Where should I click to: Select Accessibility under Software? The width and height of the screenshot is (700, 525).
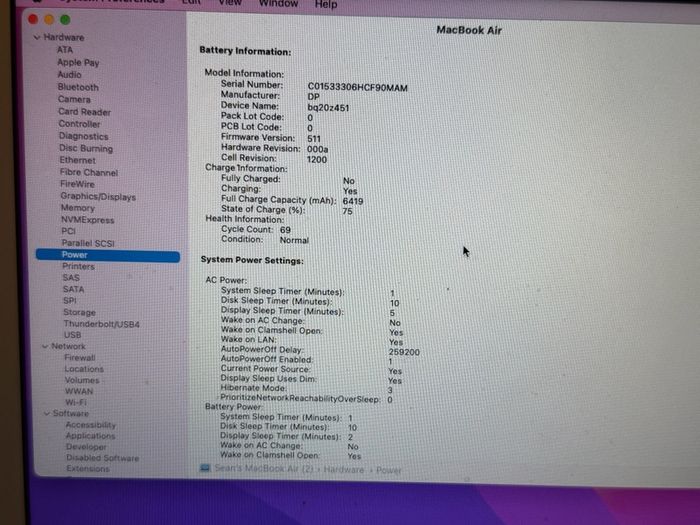pos(91,425)
